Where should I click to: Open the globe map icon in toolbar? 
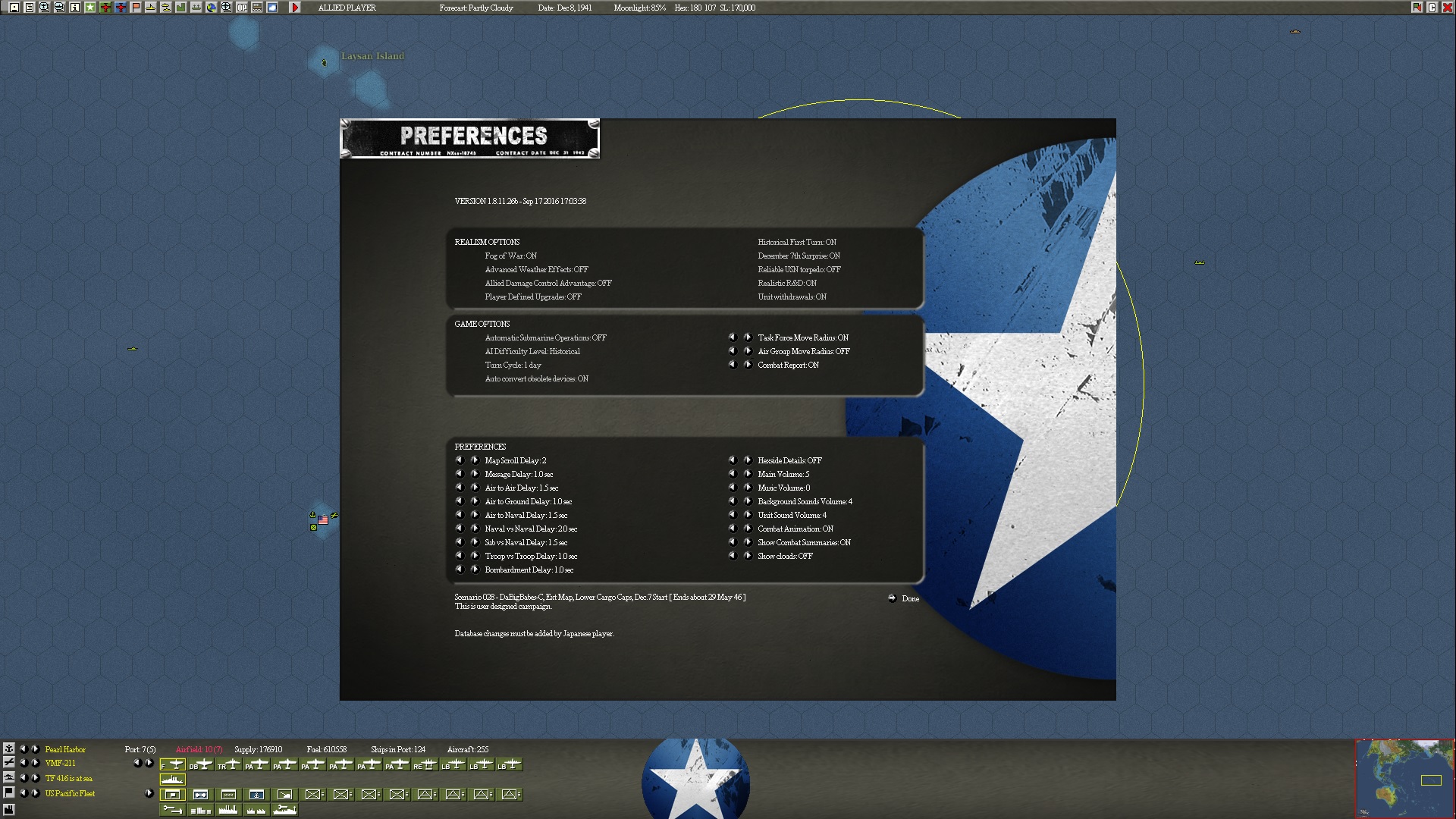pyautogui.click(x=212, y=8)
